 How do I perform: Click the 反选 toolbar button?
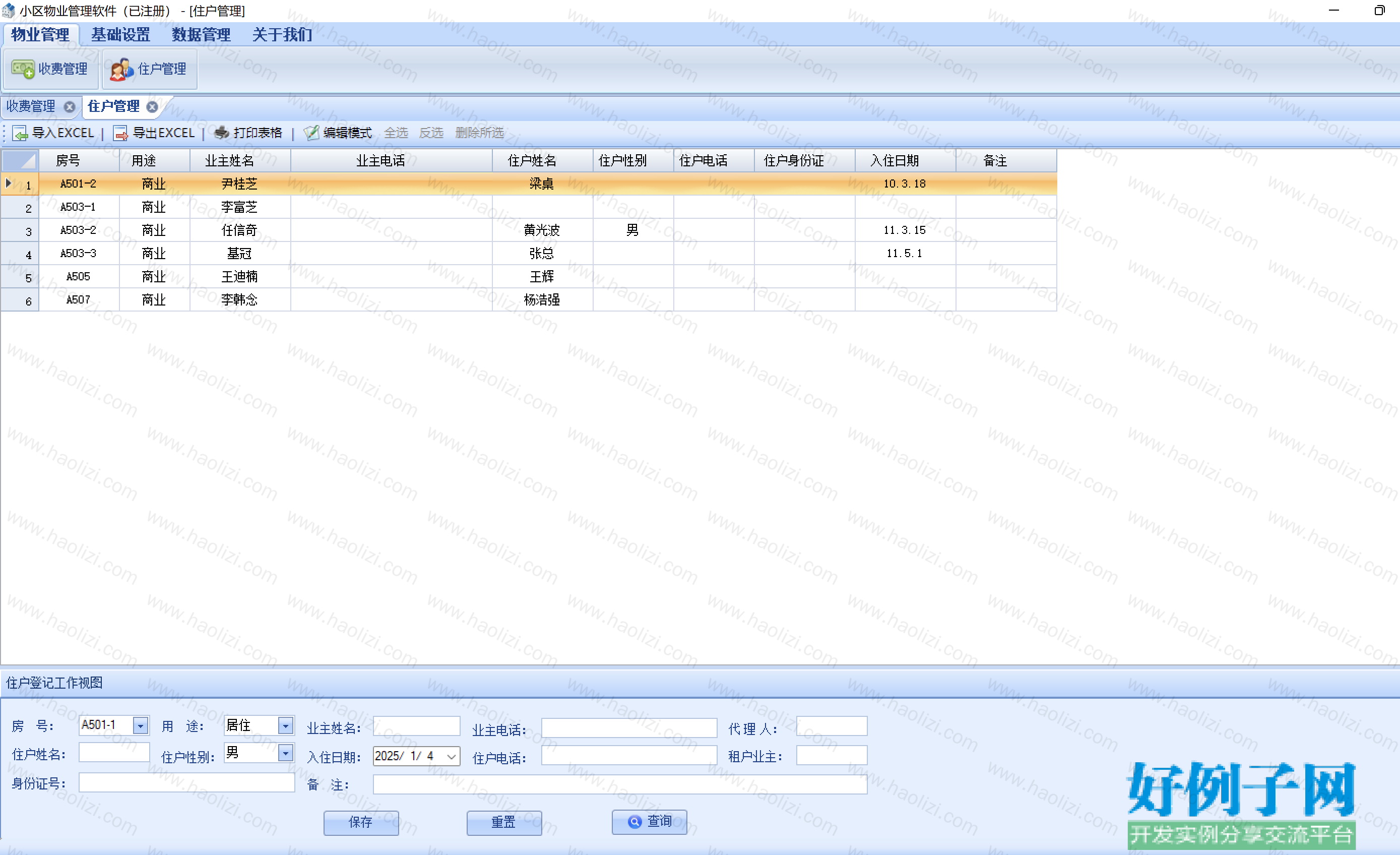(x=431, y=133)
